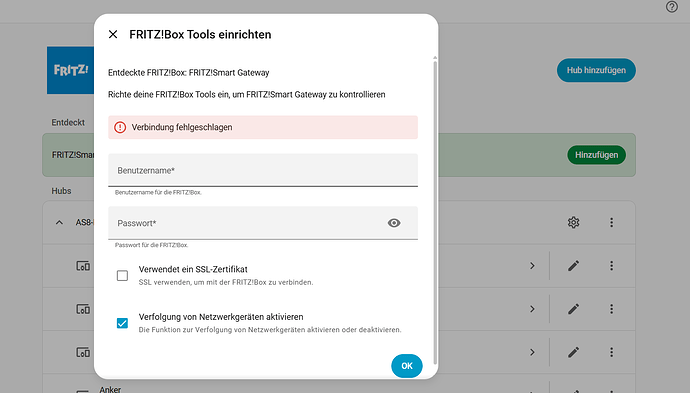Click text Entdeckte FRITZ!Box: FRITZ!Smart Gateway
This screenshot has width=690, height=393.
(188, 73)
